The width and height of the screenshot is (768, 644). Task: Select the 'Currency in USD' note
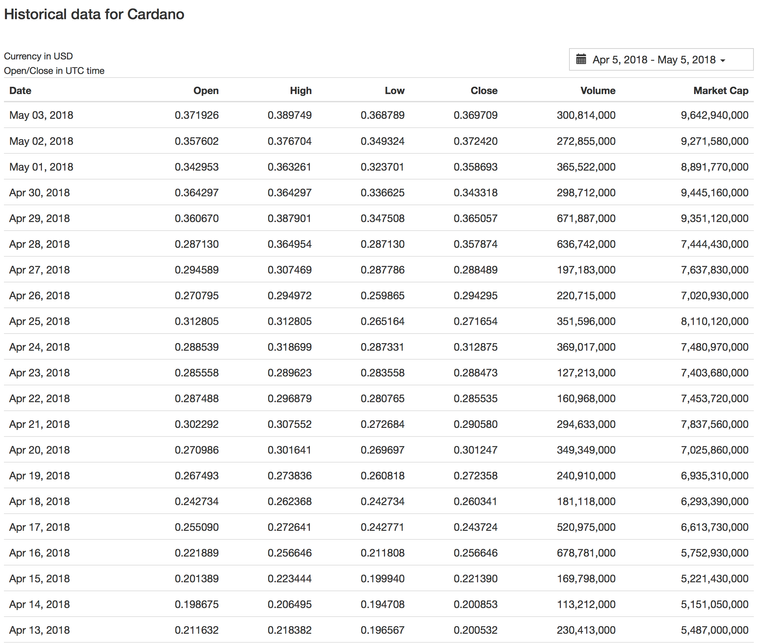pyautogui.click(x=38, y=56)
